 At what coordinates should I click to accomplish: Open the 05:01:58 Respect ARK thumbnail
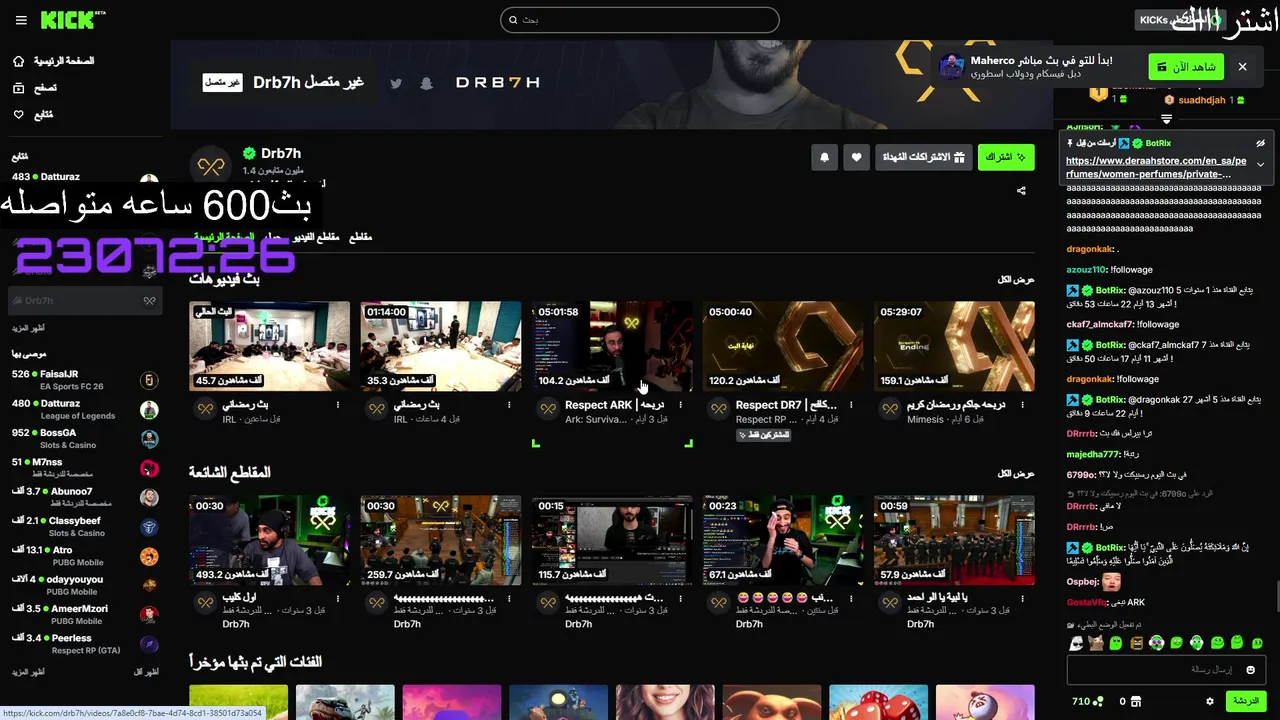(x=612, y=346)
